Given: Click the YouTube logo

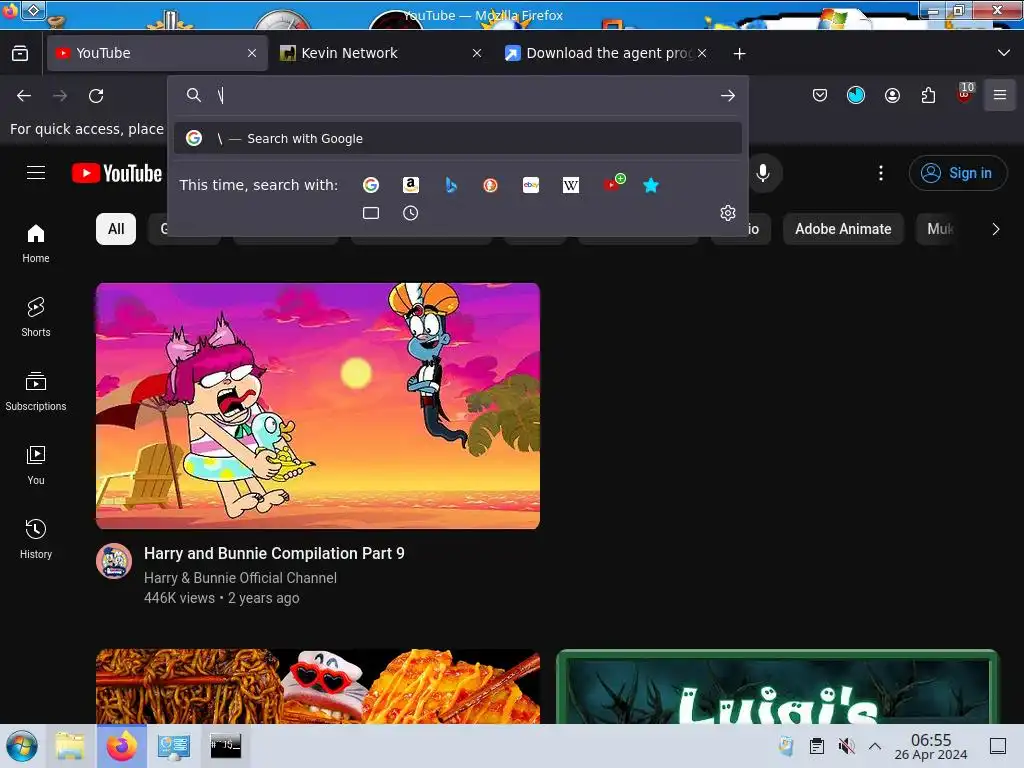Looking at the screenshot, I should (x=117, y=173).
